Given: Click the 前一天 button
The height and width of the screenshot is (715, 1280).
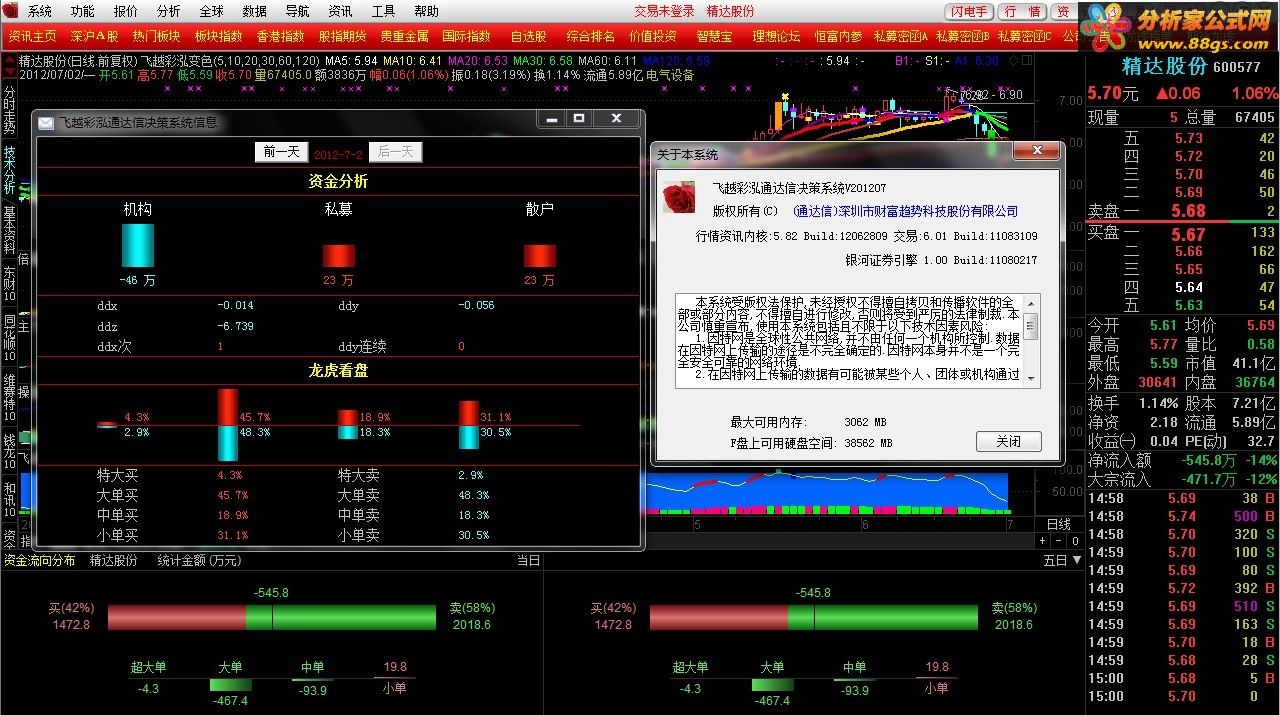Looking at the screenshot, I should click(x=281, y=152).
